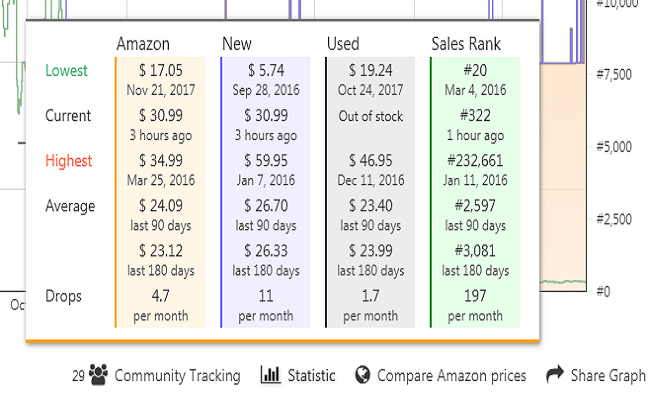This screenshot has width=648, height=400.
Task: Click the community tracking count 29
Action: tap(78, 377)
